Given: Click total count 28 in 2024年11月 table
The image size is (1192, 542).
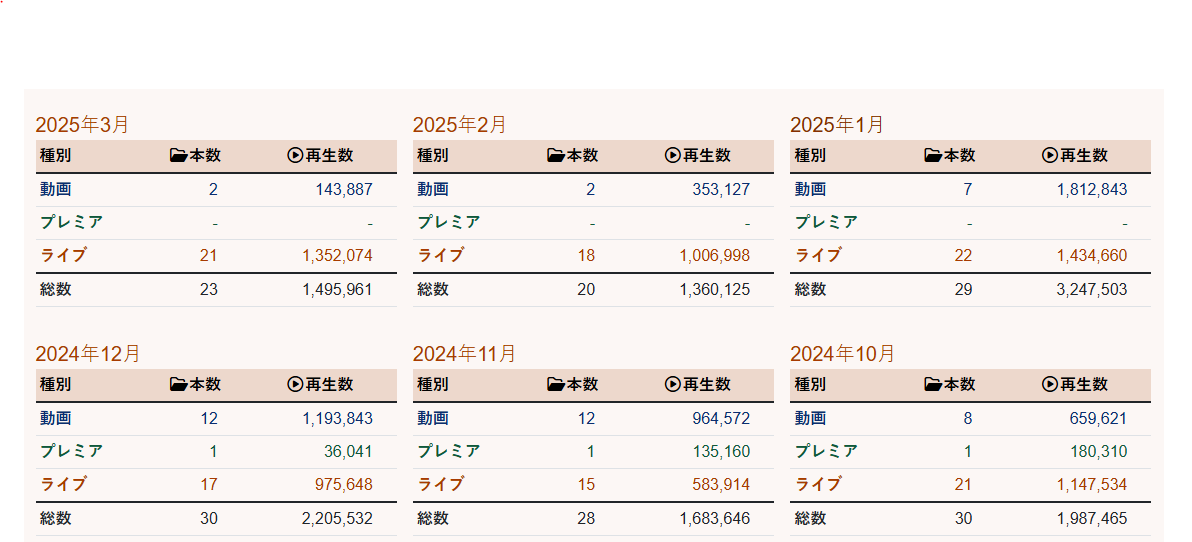Looking at the screenshot, I should [x=586, y=518].
